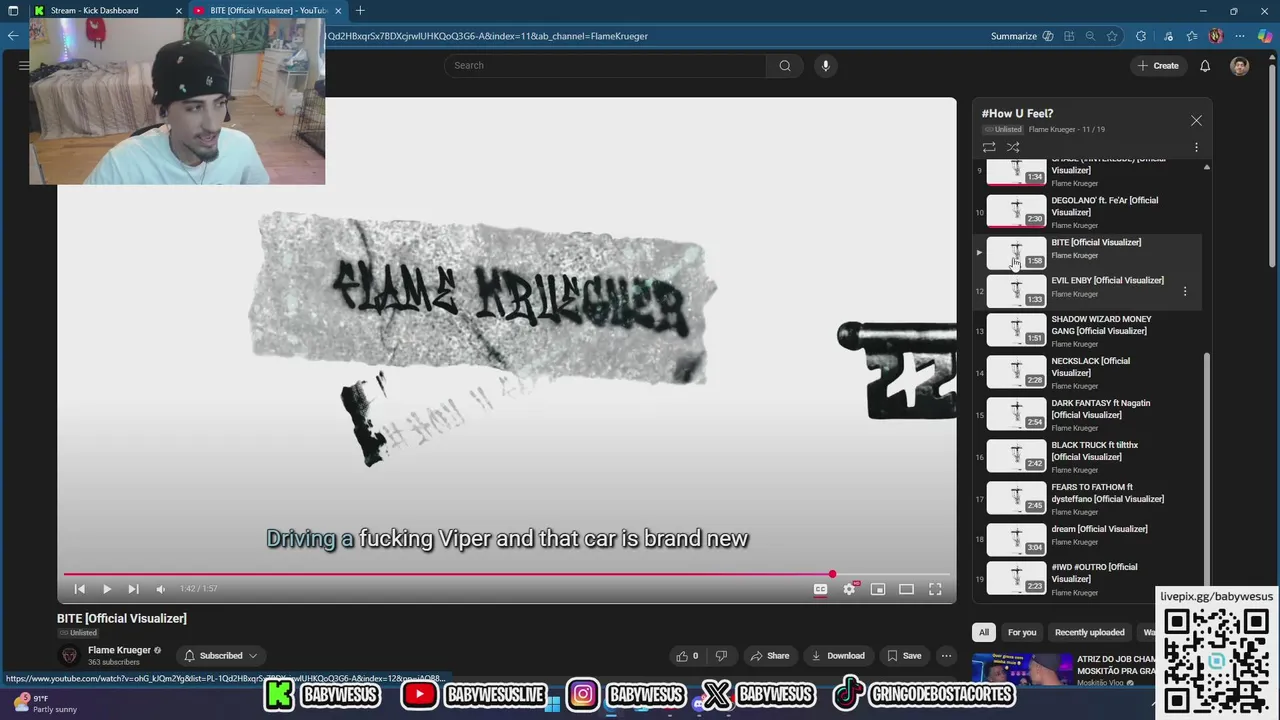Open browser extensions puzzle icon
Screen dimensions: 1280x720
tap(1141, 36)
